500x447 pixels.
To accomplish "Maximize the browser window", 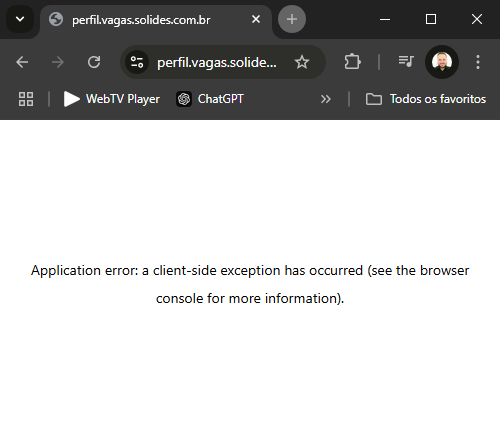I will click(431, 19).
